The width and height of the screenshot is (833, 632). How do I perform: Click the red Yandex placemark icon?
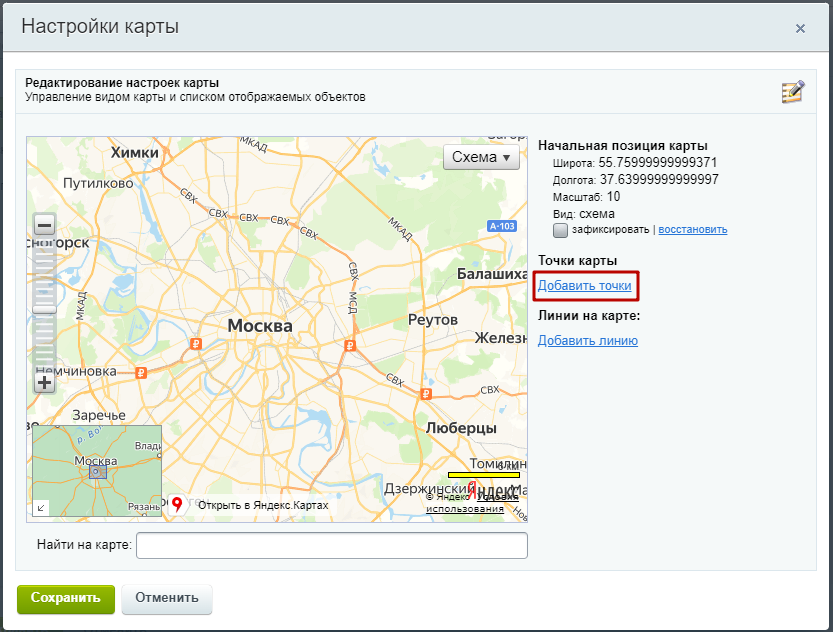point(177,504)
